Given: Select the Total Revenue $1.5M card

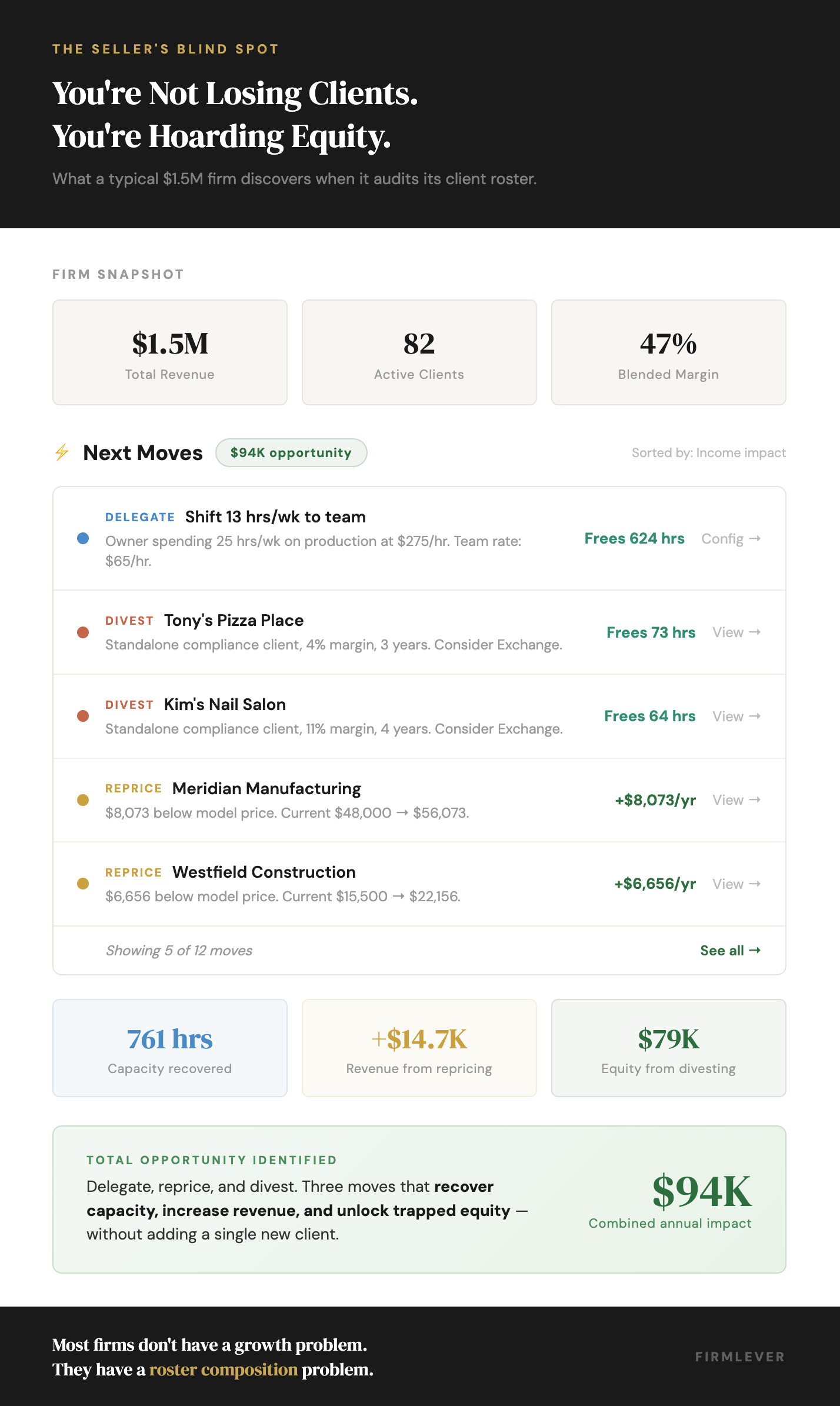Looking at the screenshot, I should [170, 352].
